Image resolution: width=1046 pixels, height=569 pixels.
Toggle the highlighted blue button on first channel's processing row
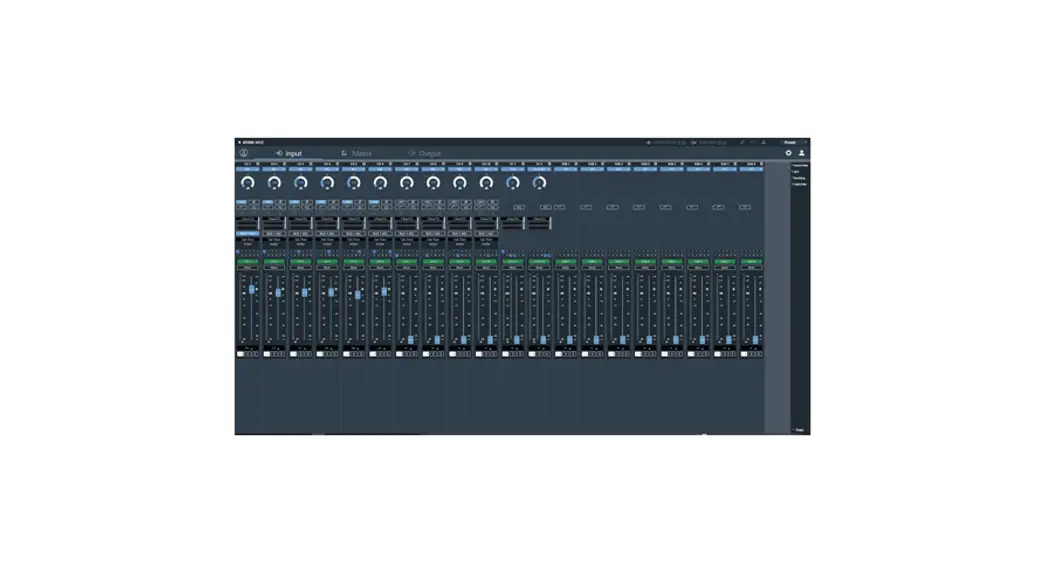[x=241, y=201]
